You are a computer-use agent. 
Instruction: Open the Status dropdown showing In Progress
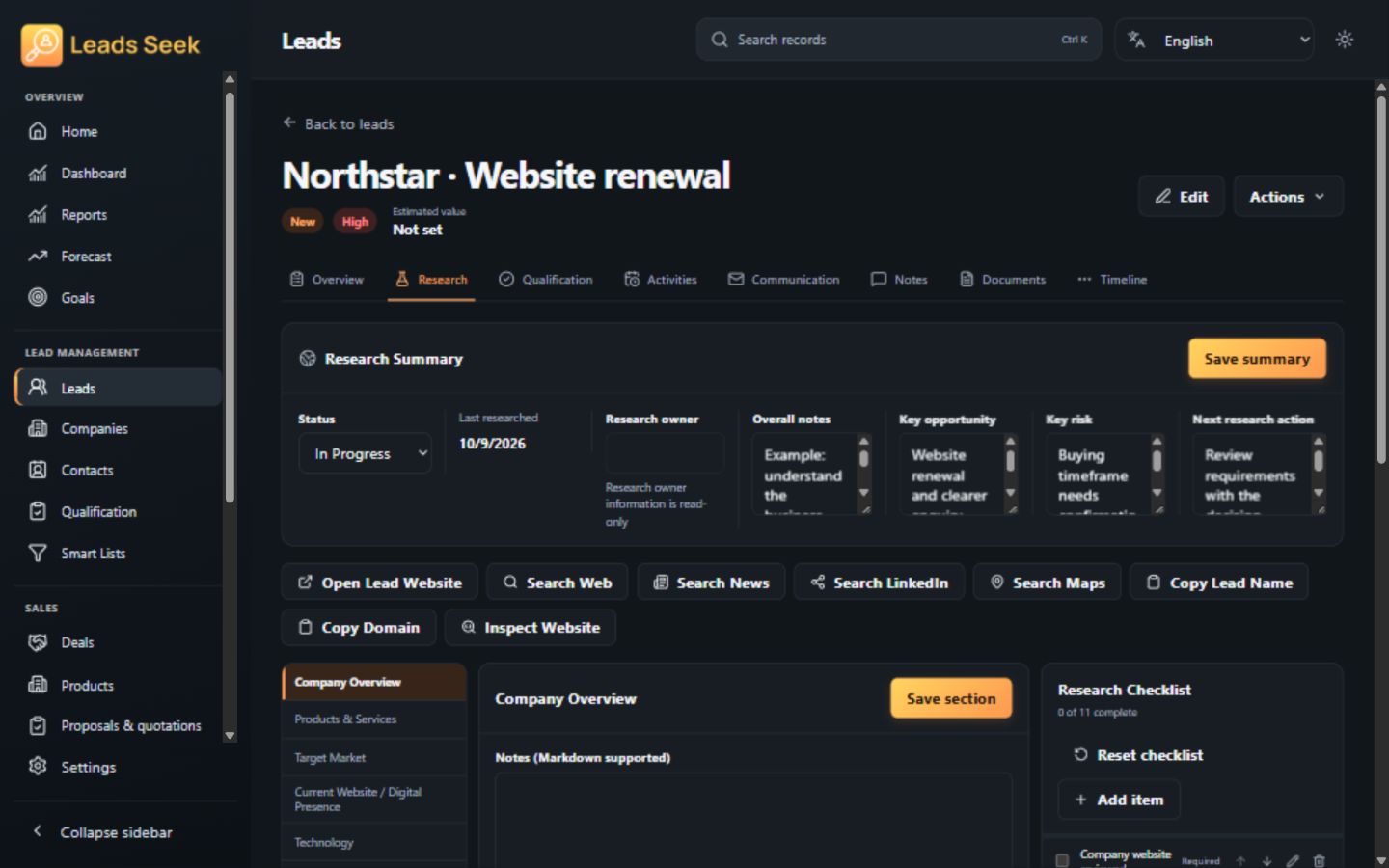366,453
